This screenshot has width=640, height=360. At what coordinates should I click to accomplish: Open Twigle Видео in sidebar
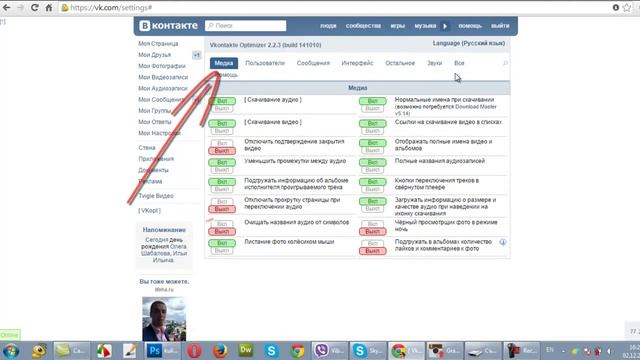[156, 196]
